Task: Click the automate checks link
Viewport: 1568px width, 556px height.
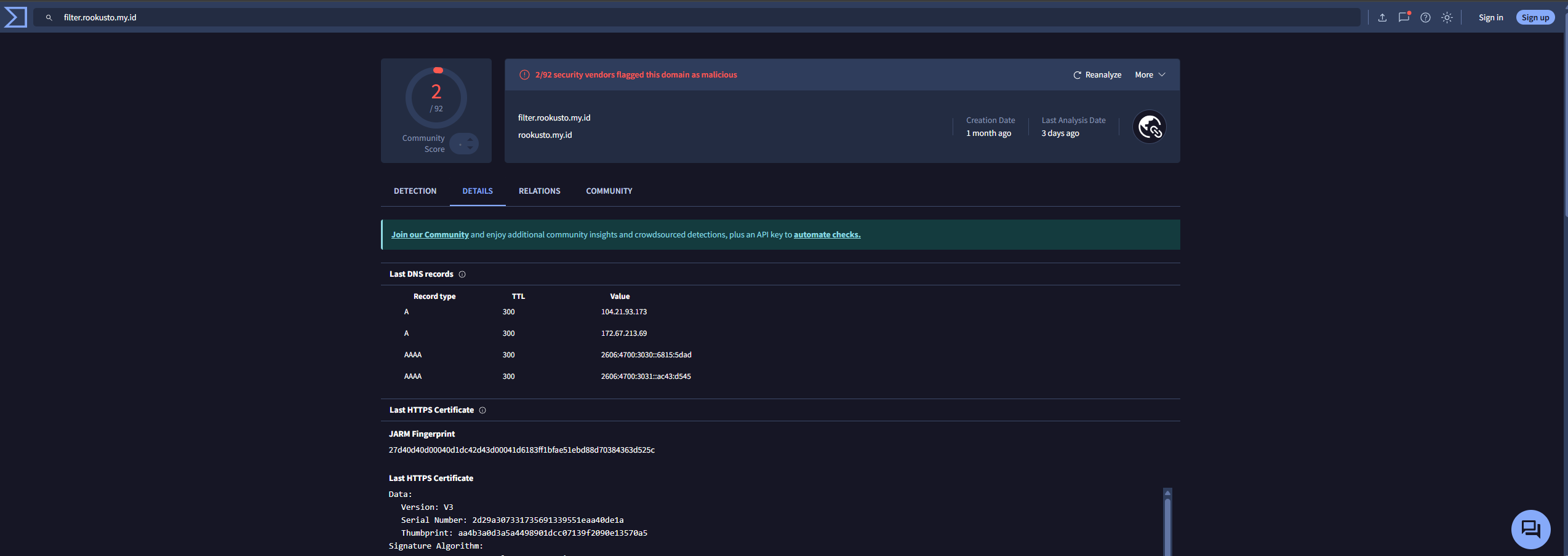Action: 826,234
